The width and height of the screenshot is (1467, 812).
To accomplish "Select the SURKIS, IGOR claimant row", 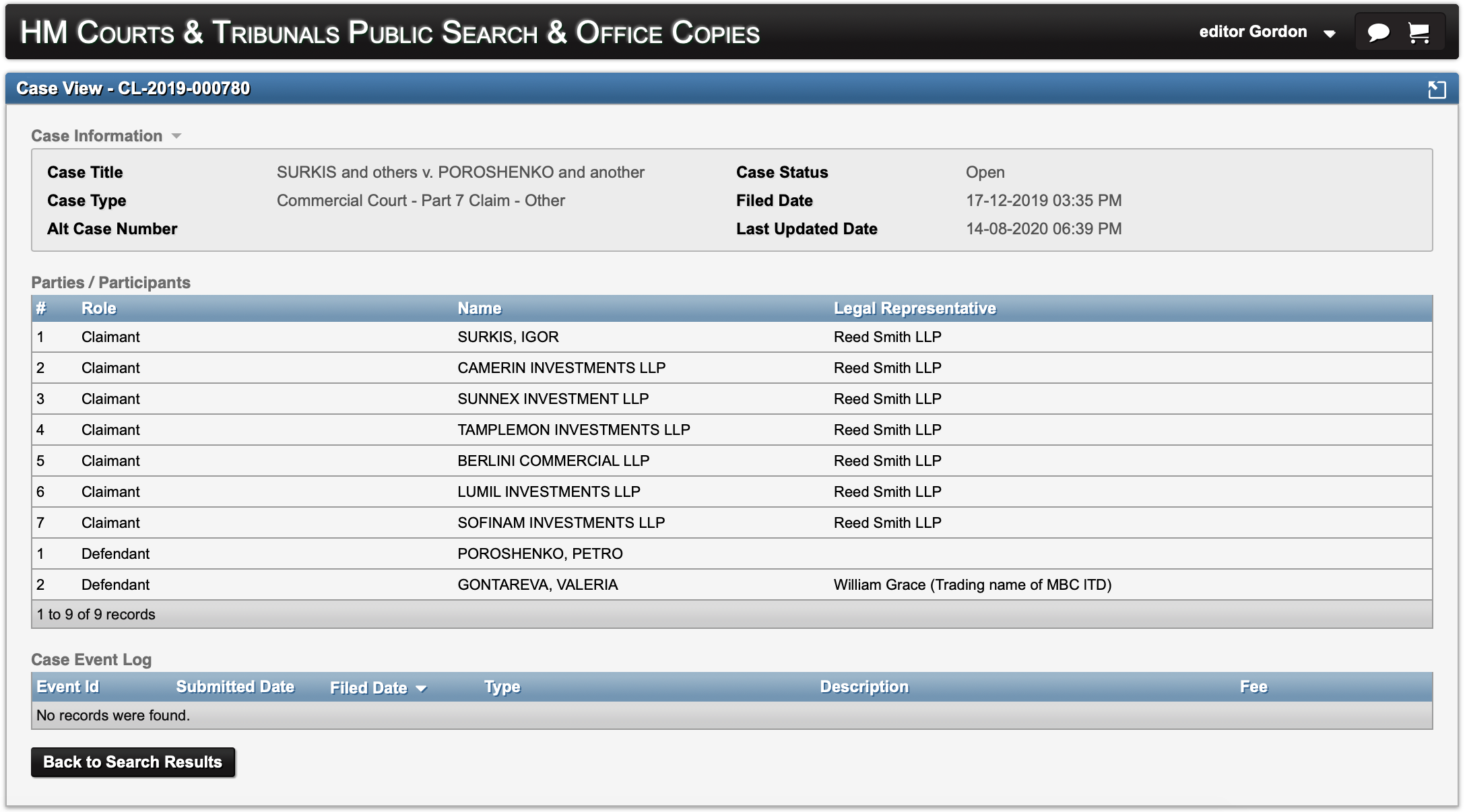I will tap(508, 337).
